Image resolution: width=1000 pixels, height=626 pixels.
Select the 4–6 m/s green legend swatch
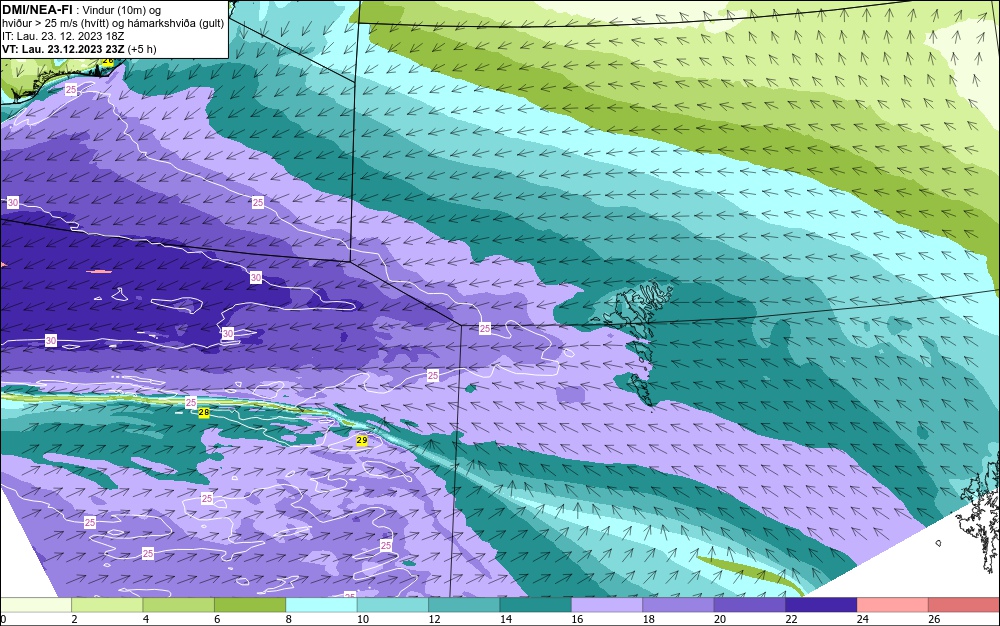pos(179,604)
